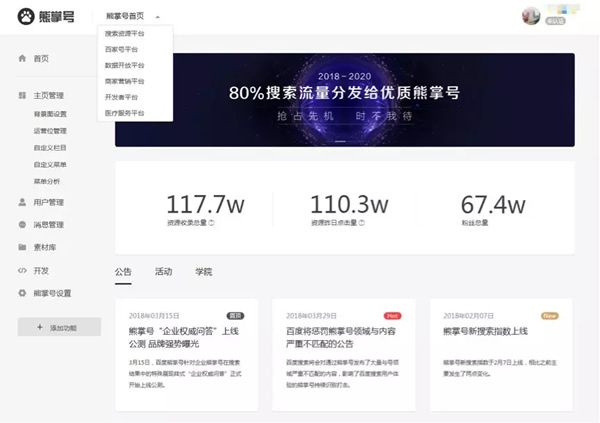The image size is (600, 423).
Task: Click the date 2018年03月29日
Action: (x=311, y=316)
